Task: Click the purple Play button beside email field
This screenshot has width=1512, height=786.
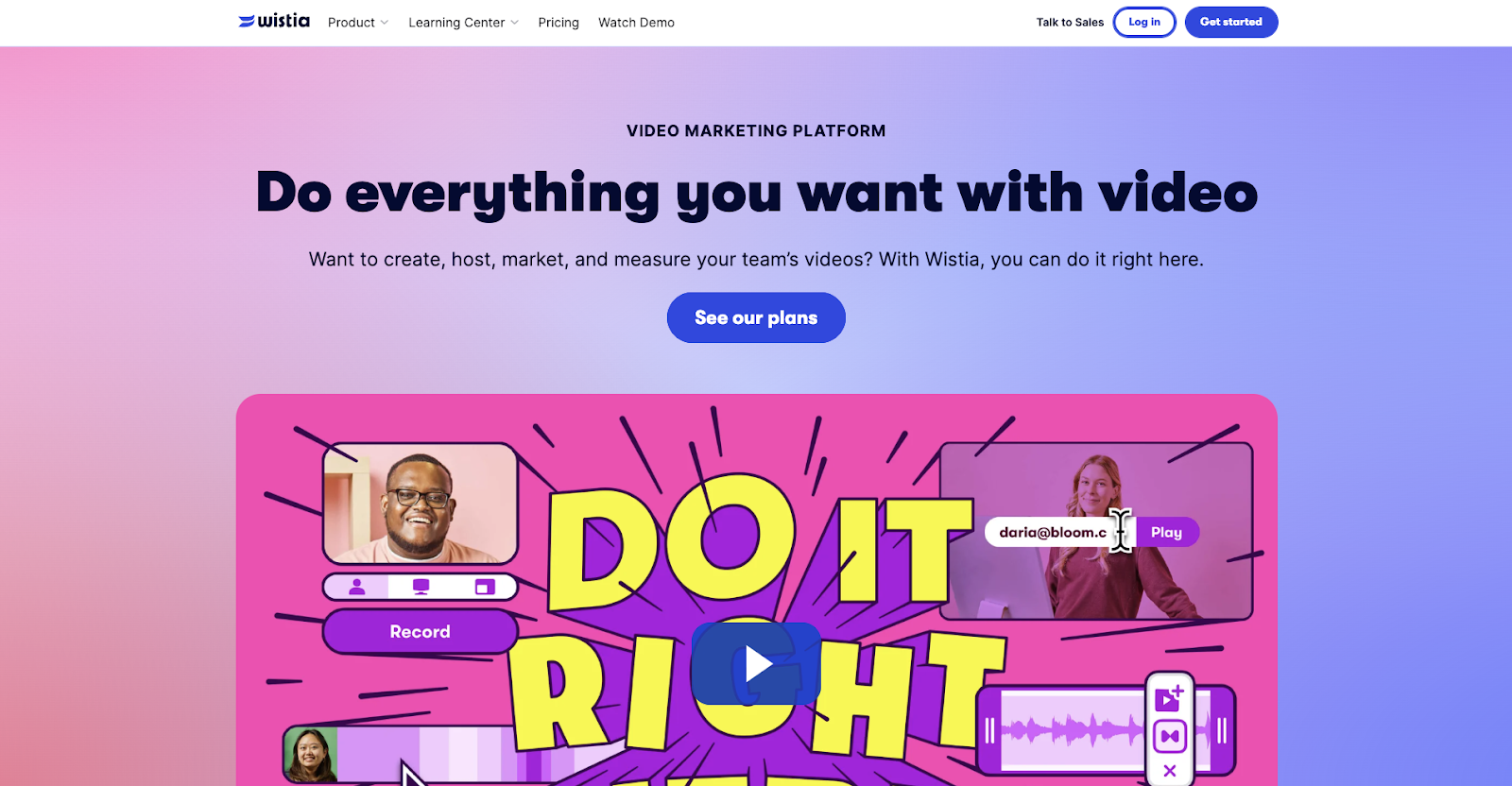Action: click(1167, 532)
